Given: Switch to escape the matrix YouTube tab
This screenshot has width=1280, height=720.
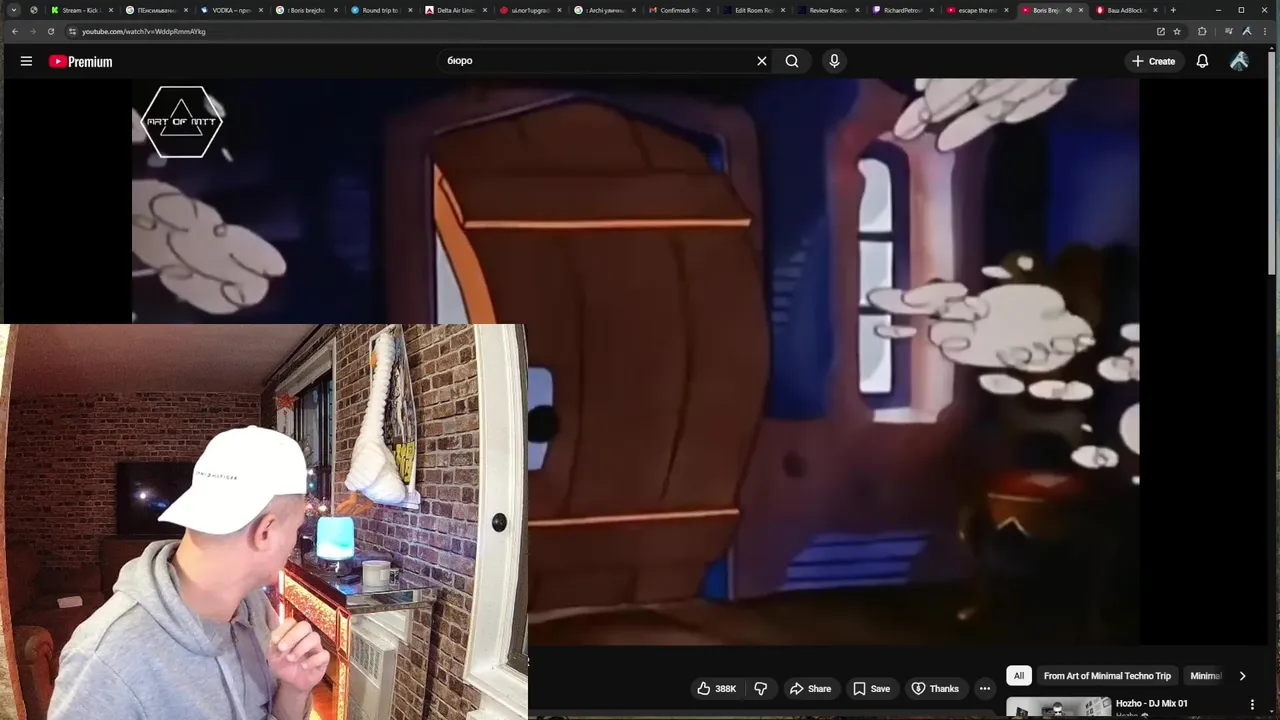Looking at the screenshot, I should (x=979, y=10).
